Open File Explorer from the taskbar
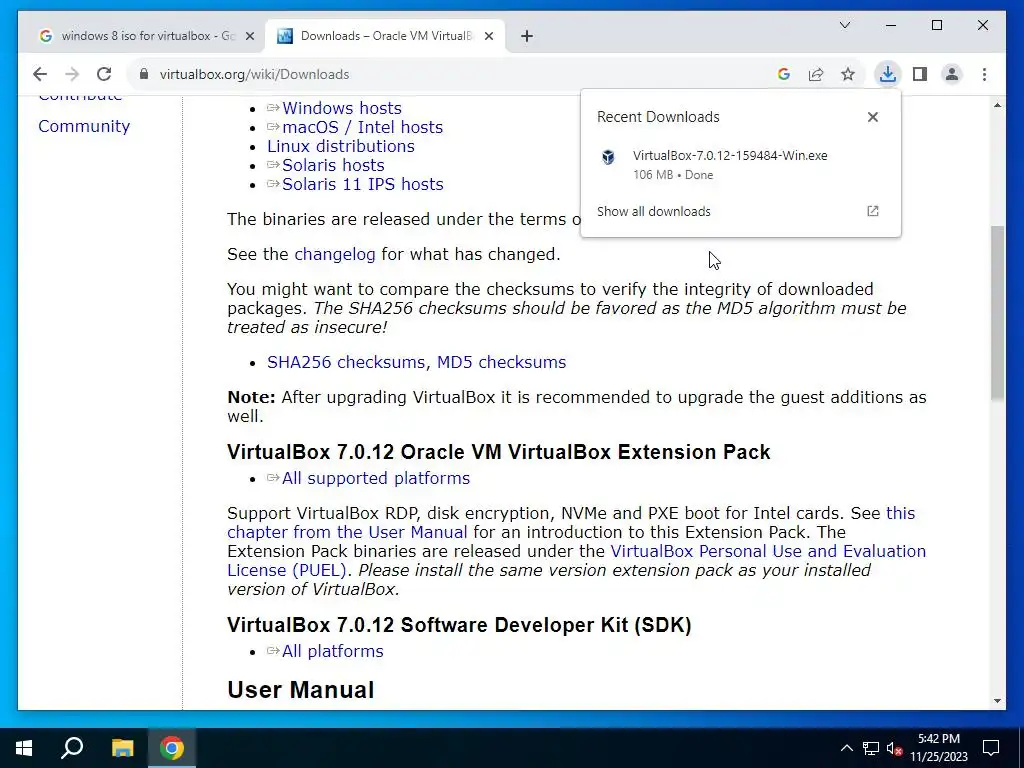This screenshot has width=1024, height=768. click(x=122, y=748)
